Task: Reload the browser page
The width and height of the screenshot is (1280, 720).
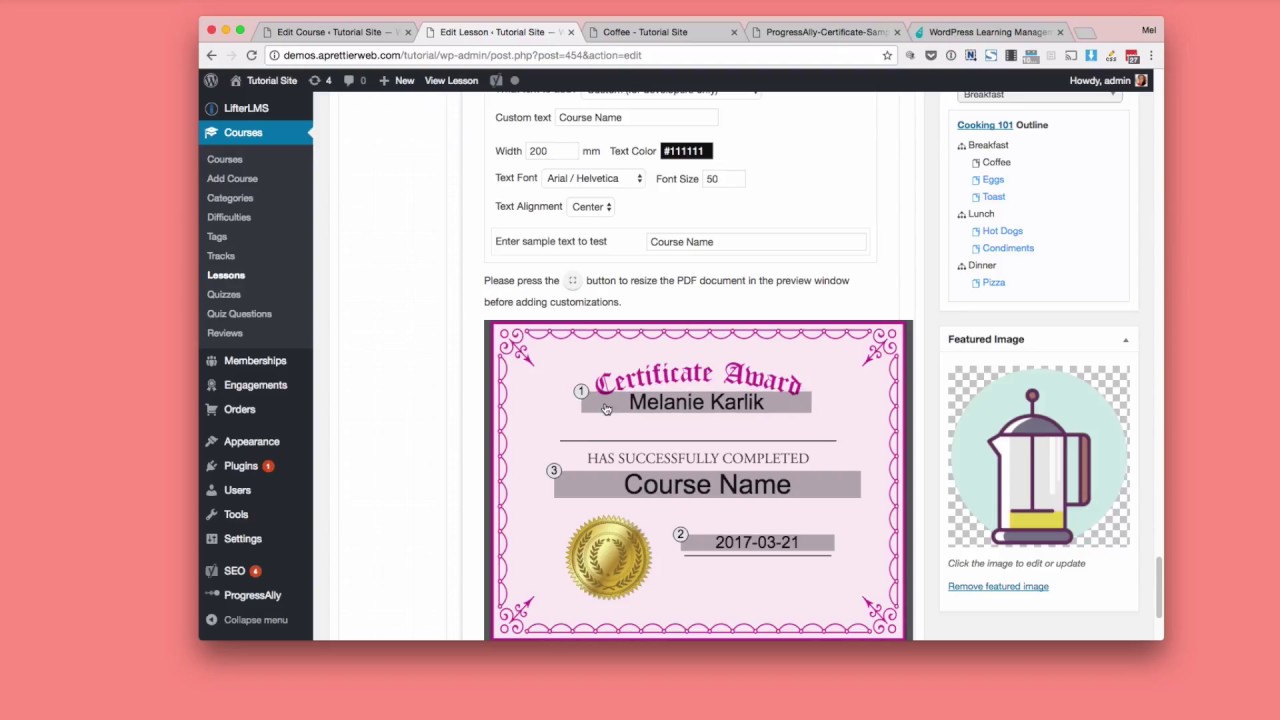Action: 251,55
